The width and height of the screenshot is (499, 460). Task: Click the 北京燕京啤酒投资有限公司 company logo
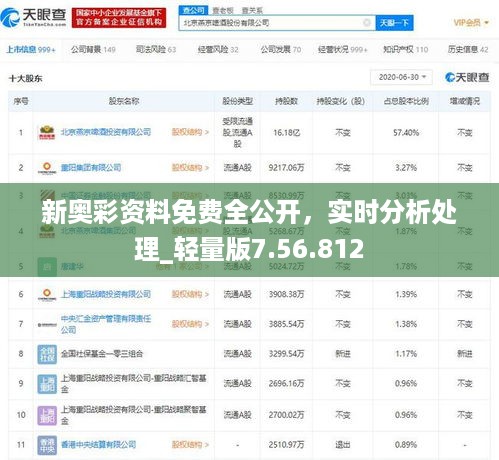pos(47,132)
